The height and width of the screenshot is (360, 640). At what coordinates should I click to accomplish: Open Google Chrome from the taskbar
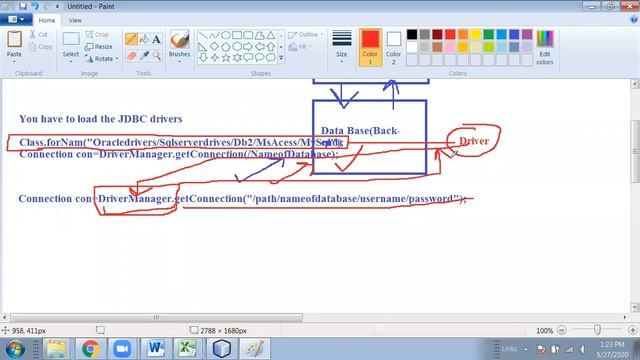click(90, 349)
